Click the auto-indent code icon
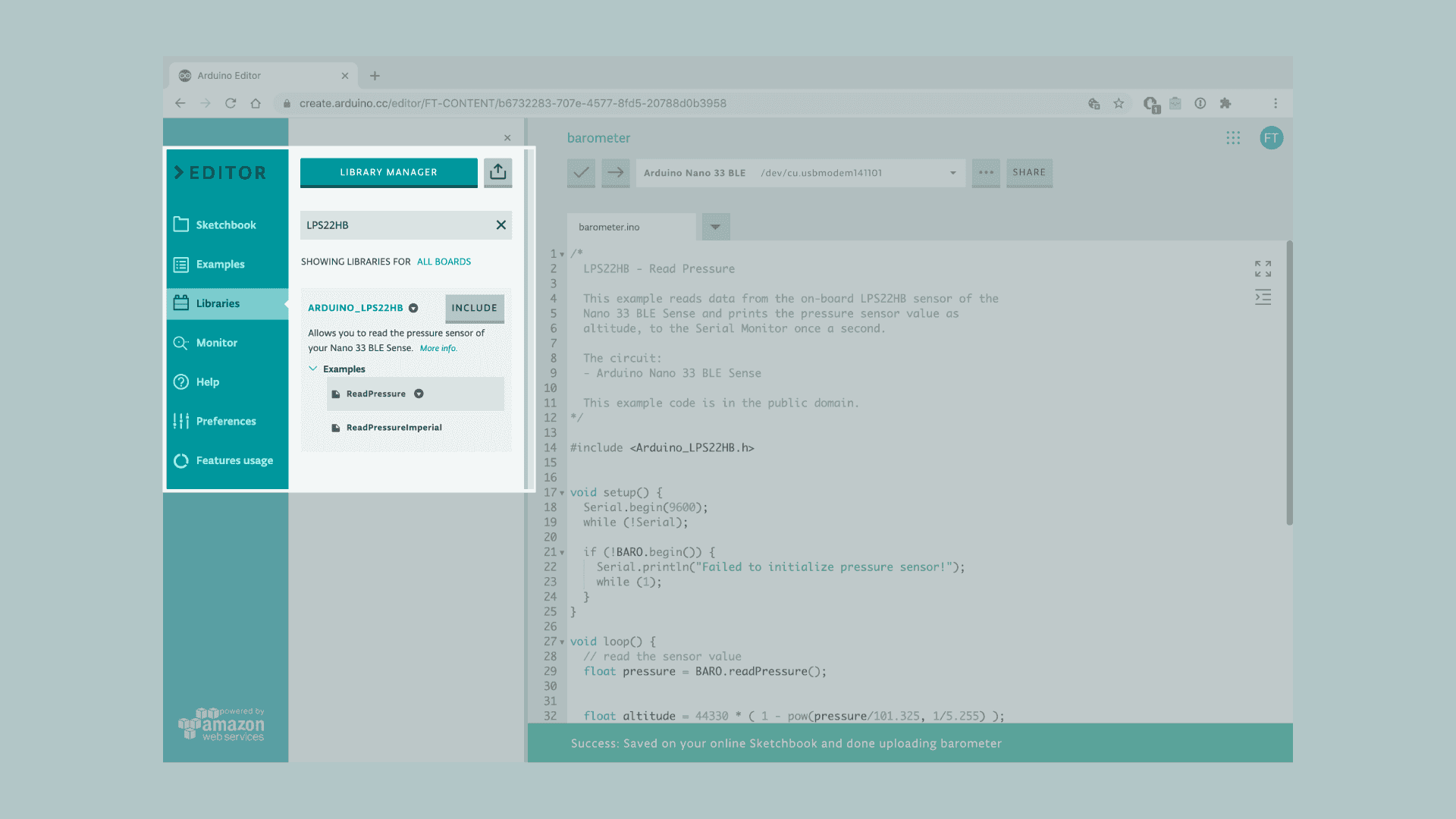The image size is (1456, 819). (x=1263, y=297)
